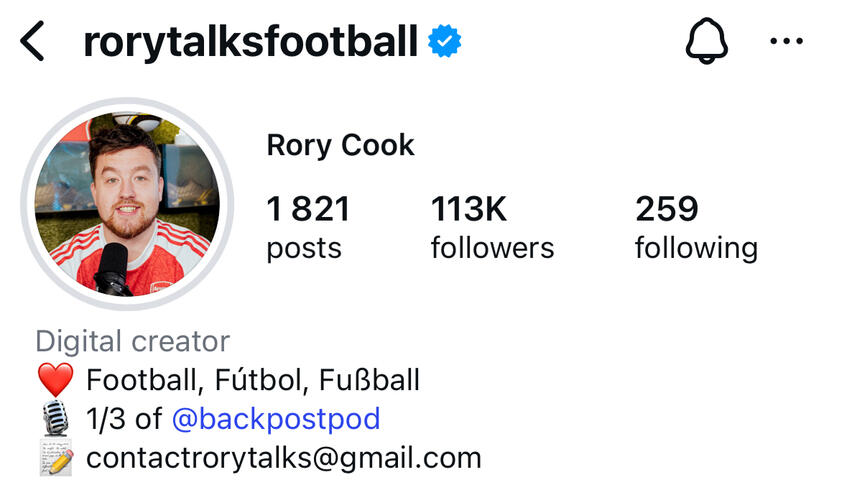The image size is (847, 480).
Task: Click the contactrorytalks@gmail.com email address
Action: click(284, 458)
